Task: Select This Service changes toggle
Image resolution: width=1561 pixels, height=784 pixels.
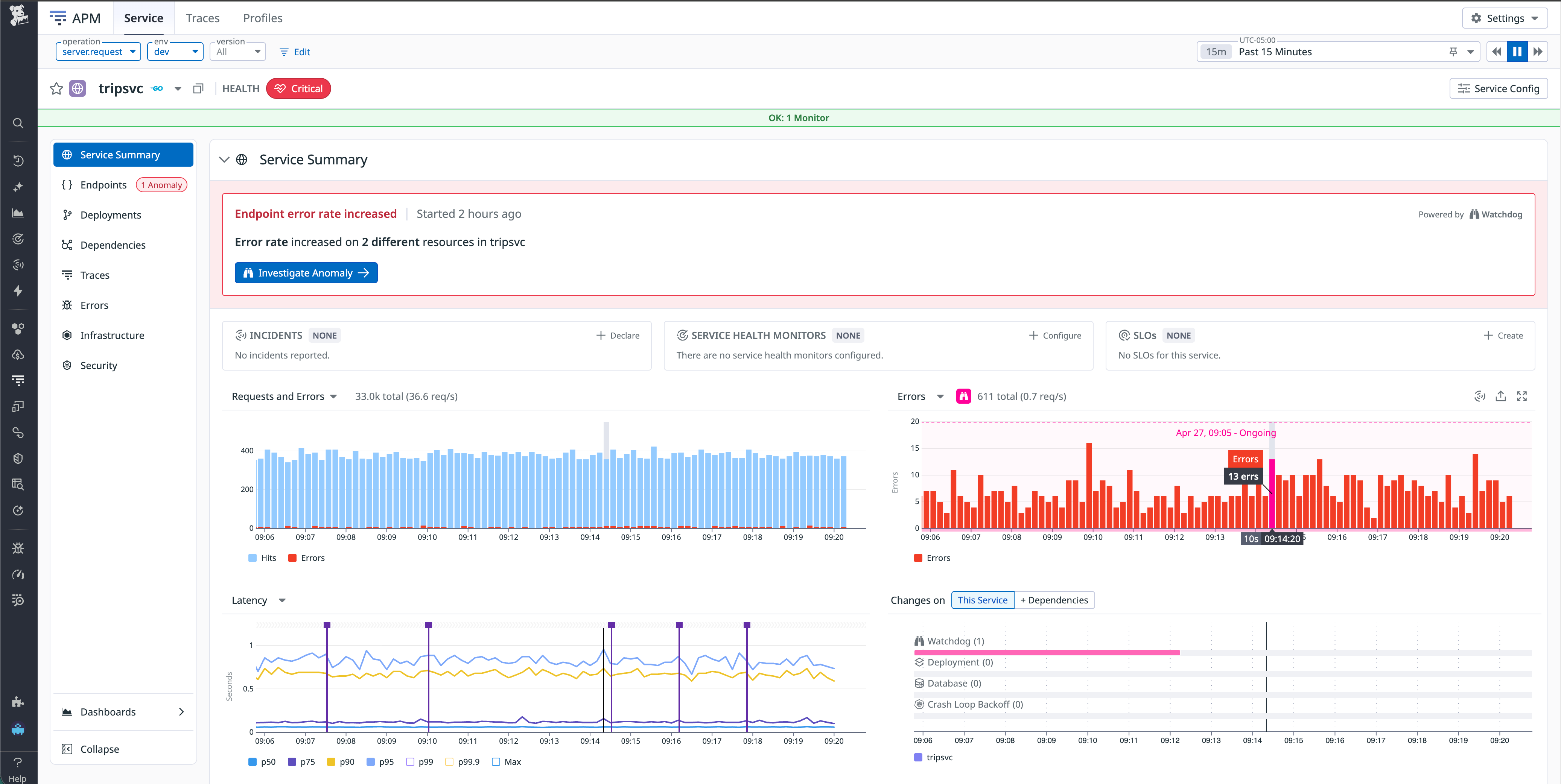Action: [x=982, y=600]
